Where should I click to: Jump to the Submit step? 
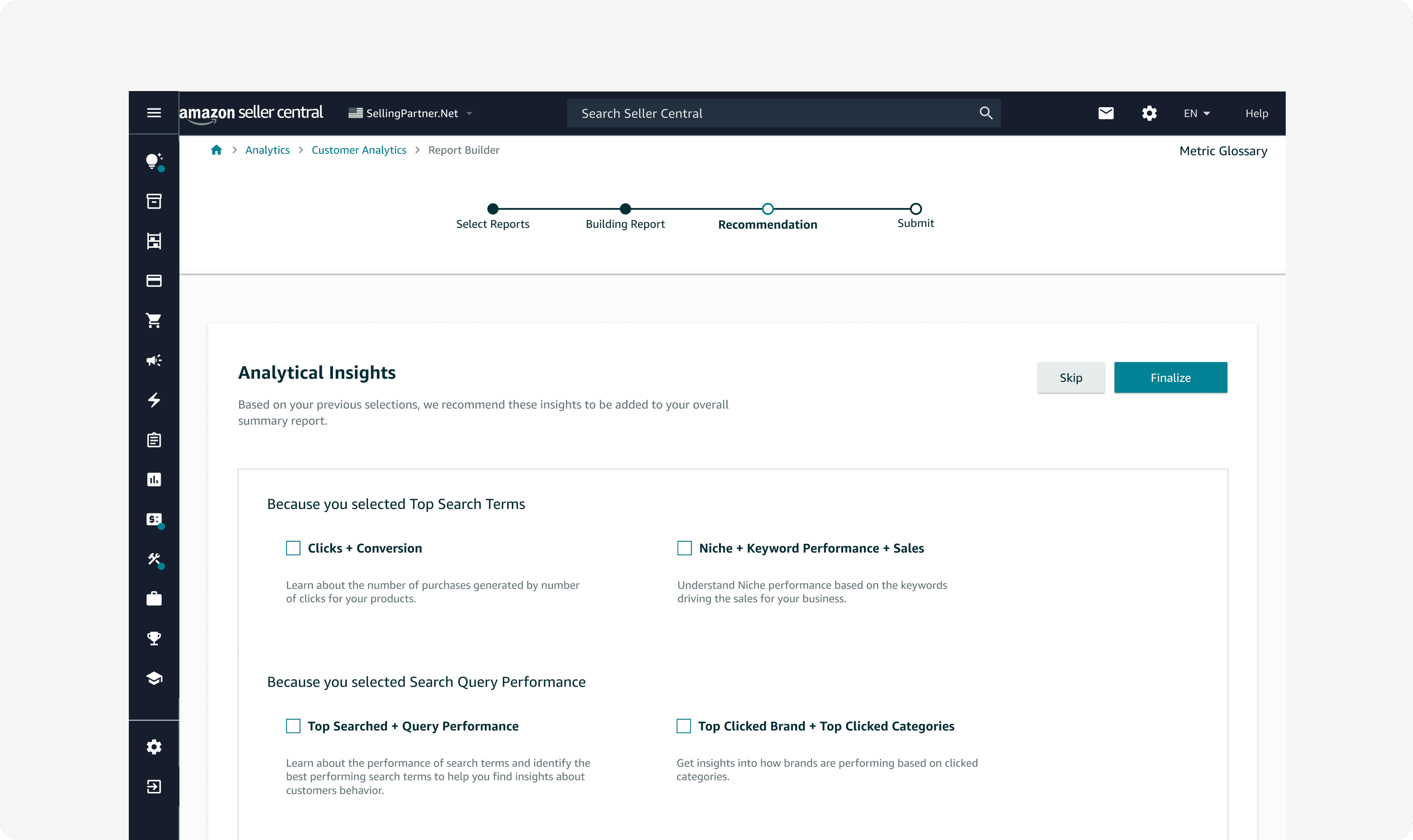tap(915, 209)
